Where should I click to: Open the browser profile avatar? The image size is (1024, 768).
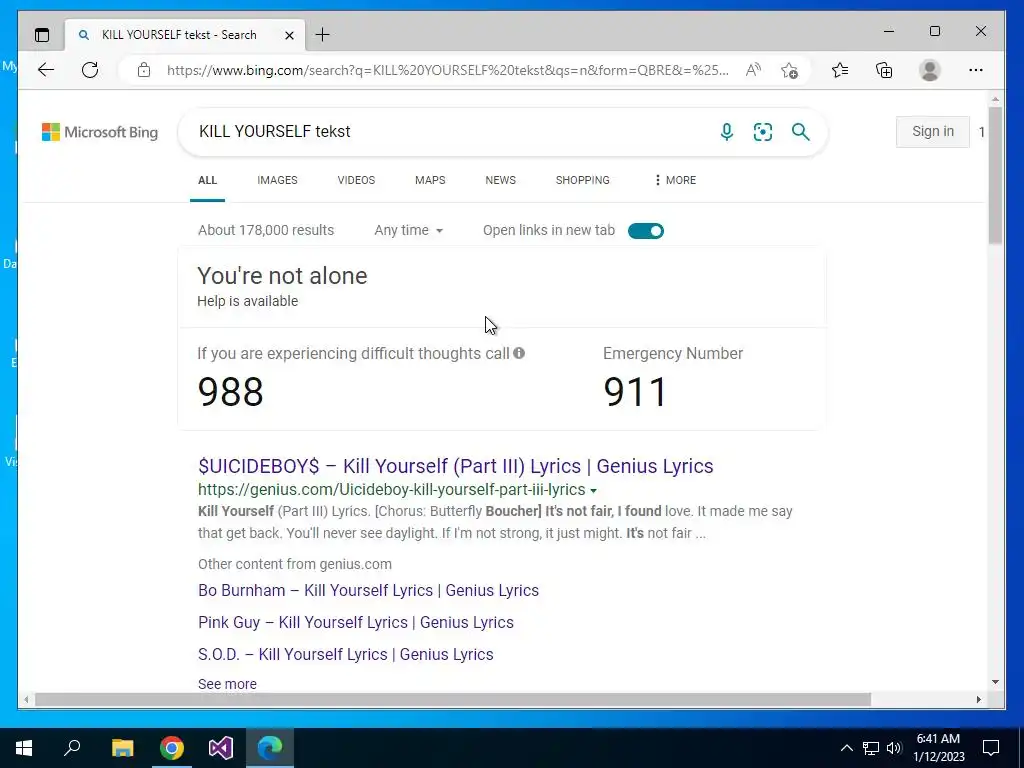(x=929, y=70)
